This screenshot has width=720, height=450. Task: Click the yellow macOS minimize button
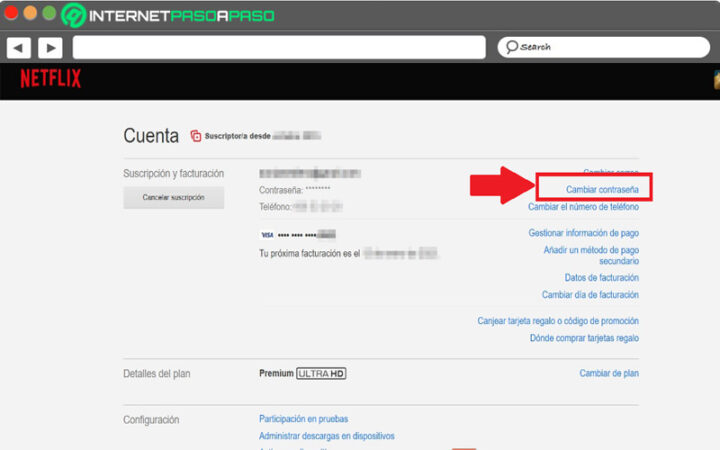(x=30, y=13)
